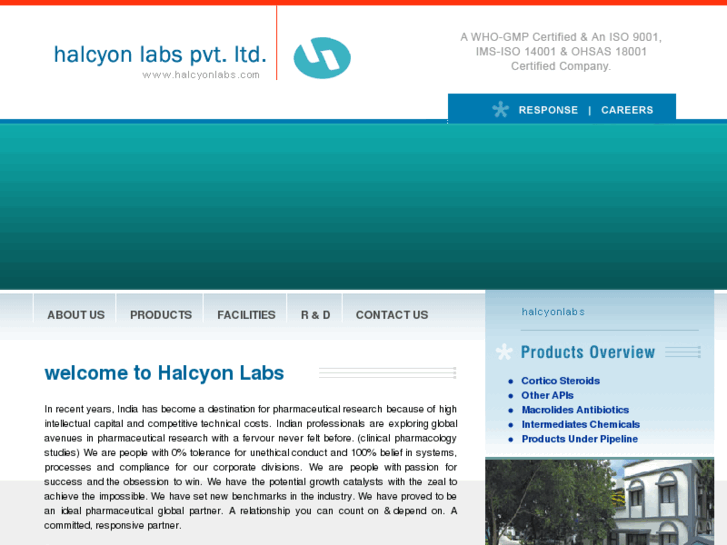Click the www.halcyonlabs.com address text
Viewport: 727px width, 545px height.
[201, 75]
